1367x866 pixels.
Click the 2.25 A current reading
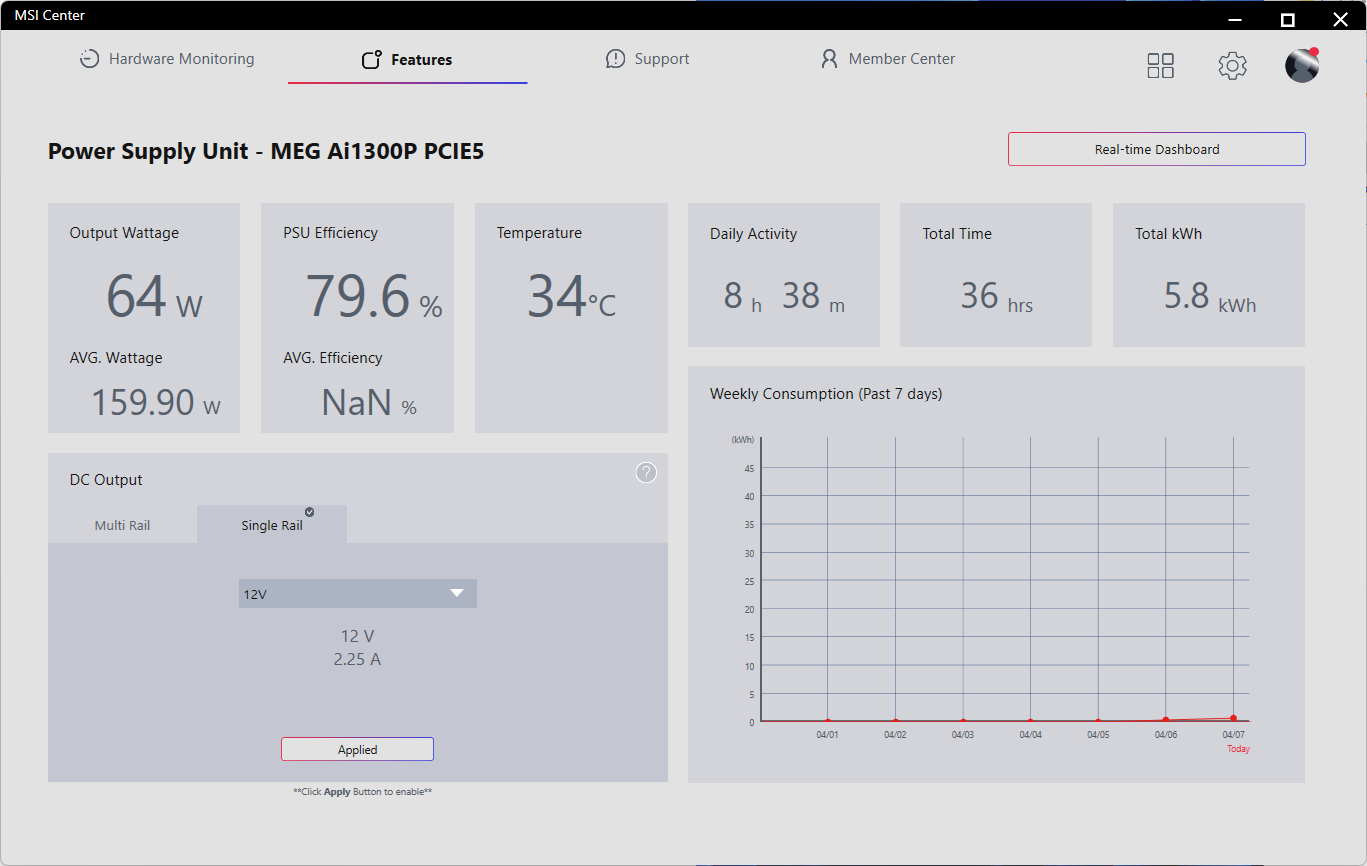pos(357,660)
